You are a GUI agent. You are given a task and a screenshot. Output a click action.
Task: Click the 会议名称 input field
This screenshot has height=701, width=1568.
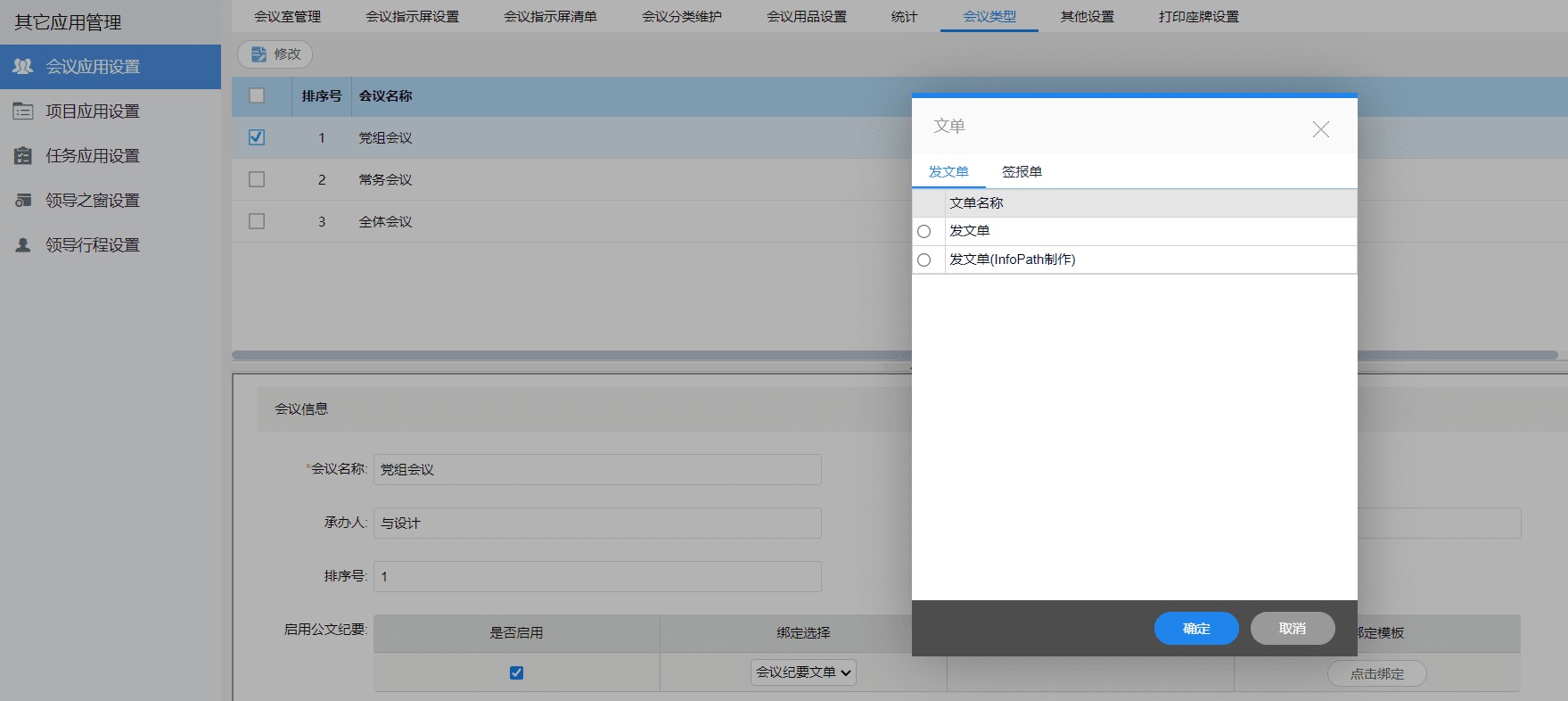pos(597,469)
